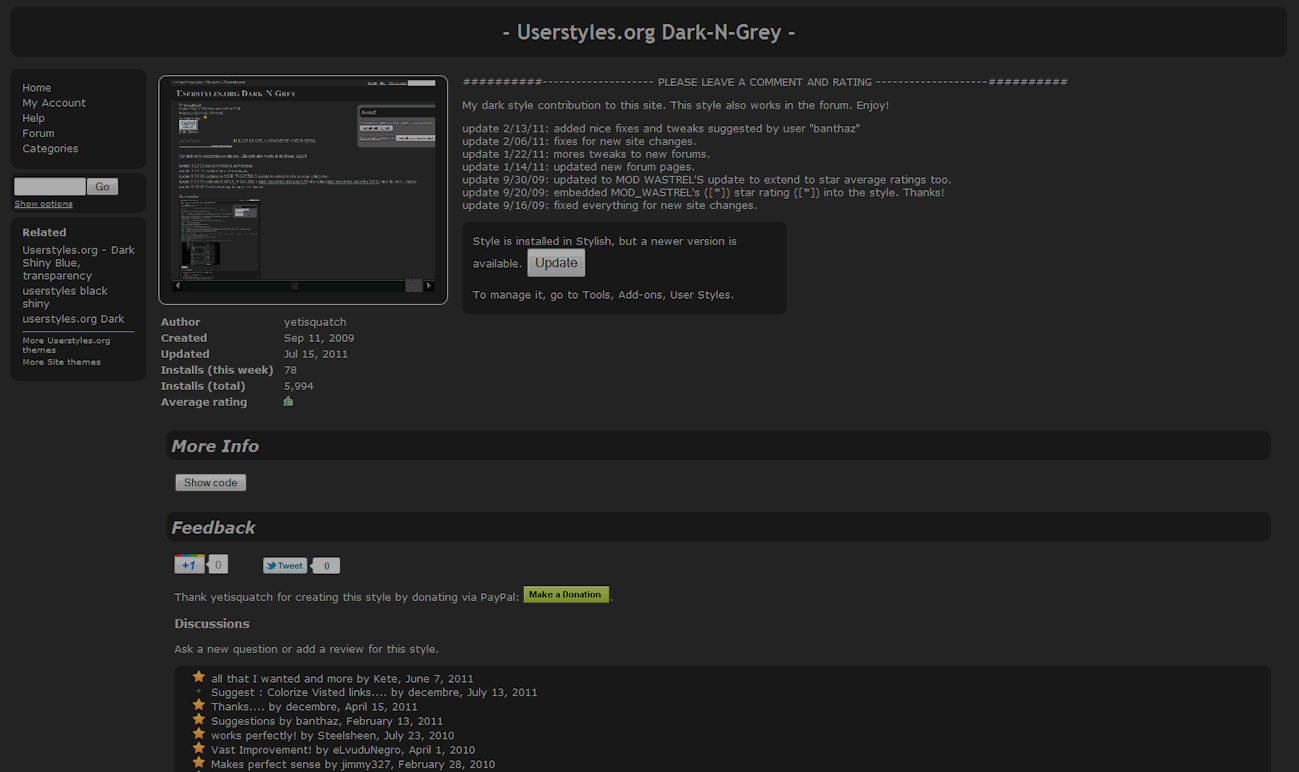
Task: Click the Make a Donation PayPal badge
Action: (x=566, y=593)
